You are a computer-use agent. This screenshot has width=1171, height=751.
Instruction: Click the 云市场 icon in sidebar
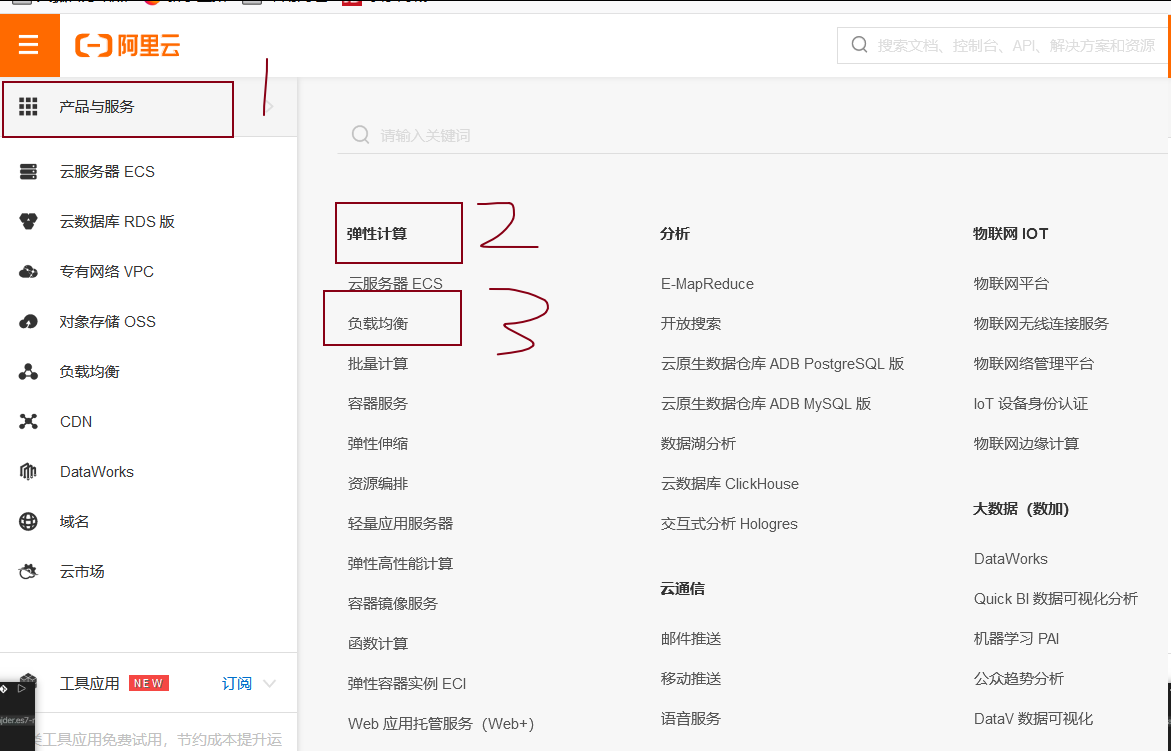tap(28, 572)
